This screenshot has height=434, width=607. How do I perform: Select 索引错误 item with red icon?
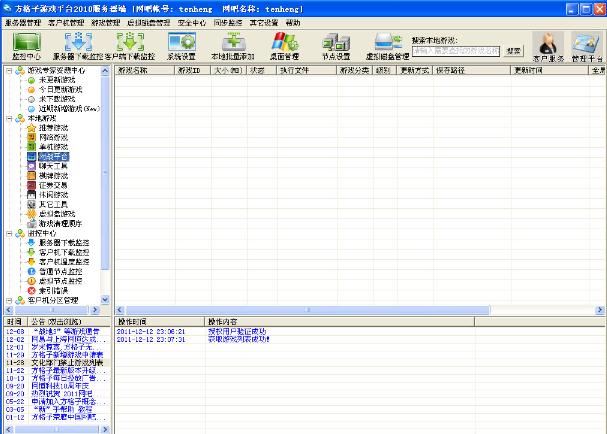(56, 290)
